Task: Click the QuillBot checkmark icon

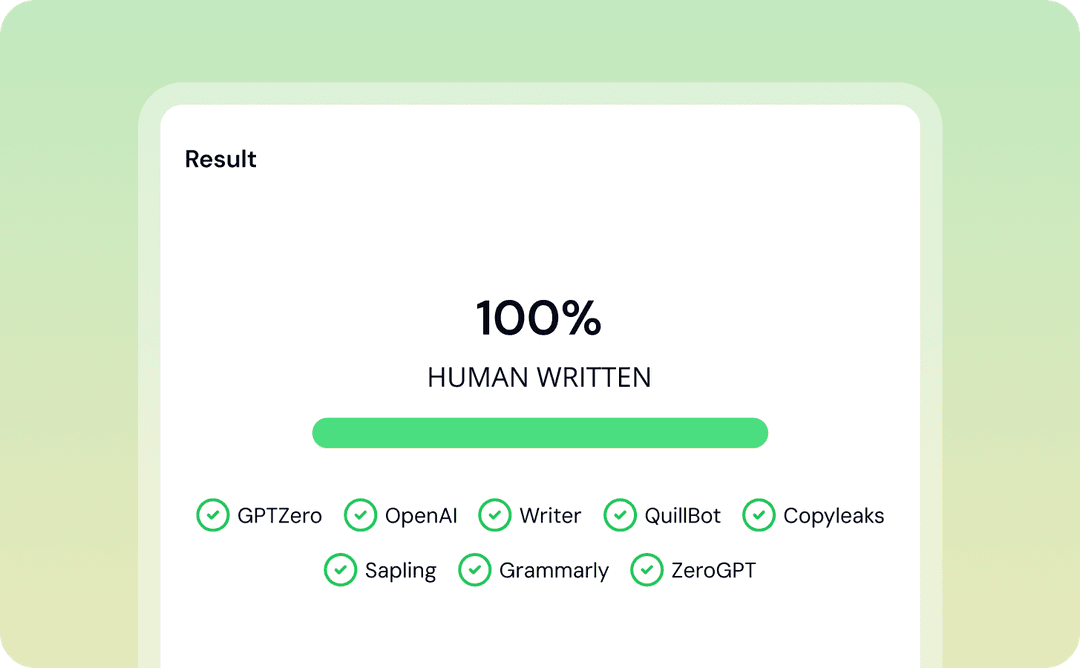Action: (620, 515)
